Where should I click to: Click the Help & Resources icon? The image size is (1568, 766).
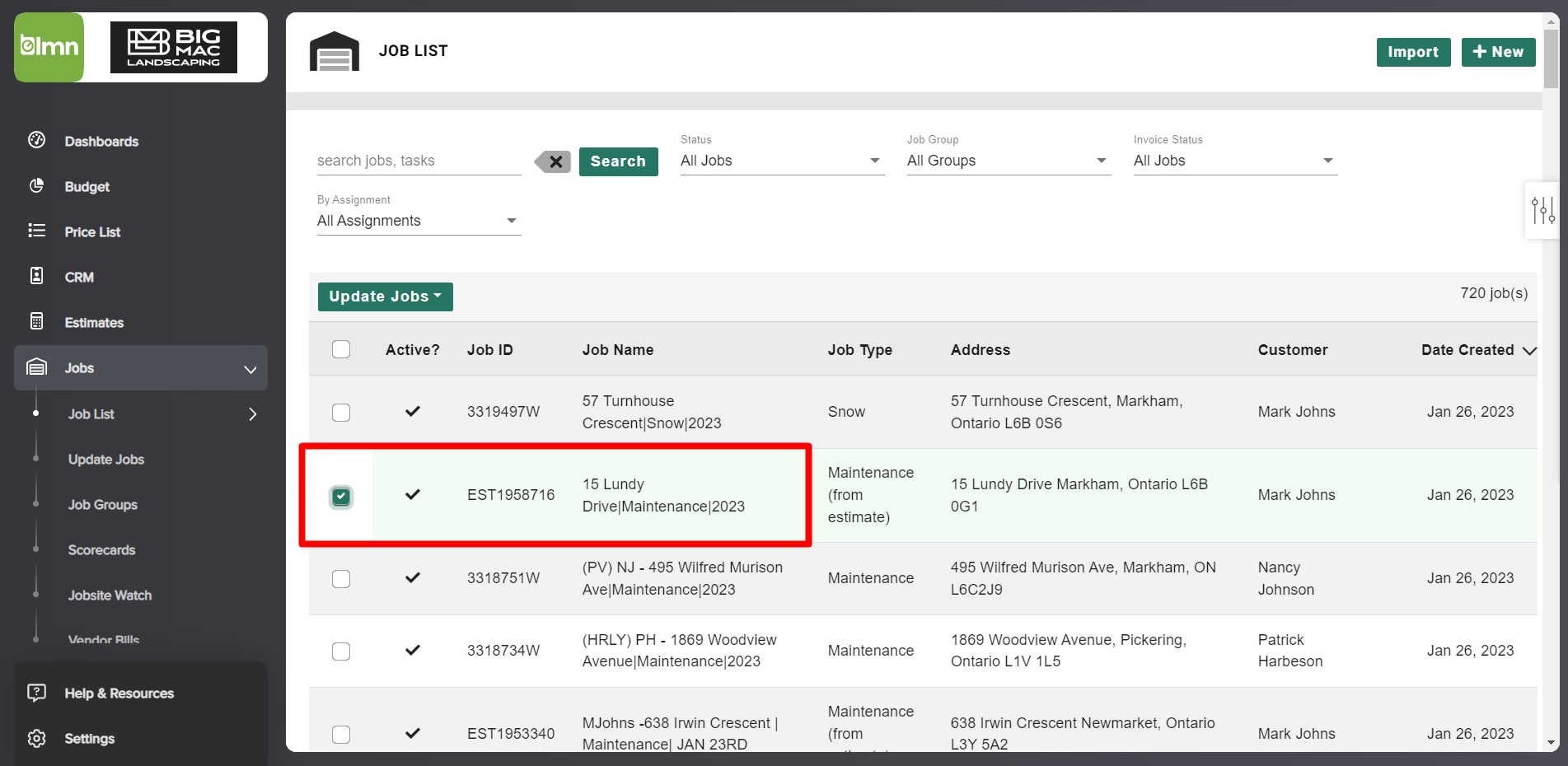click(36, 692)
